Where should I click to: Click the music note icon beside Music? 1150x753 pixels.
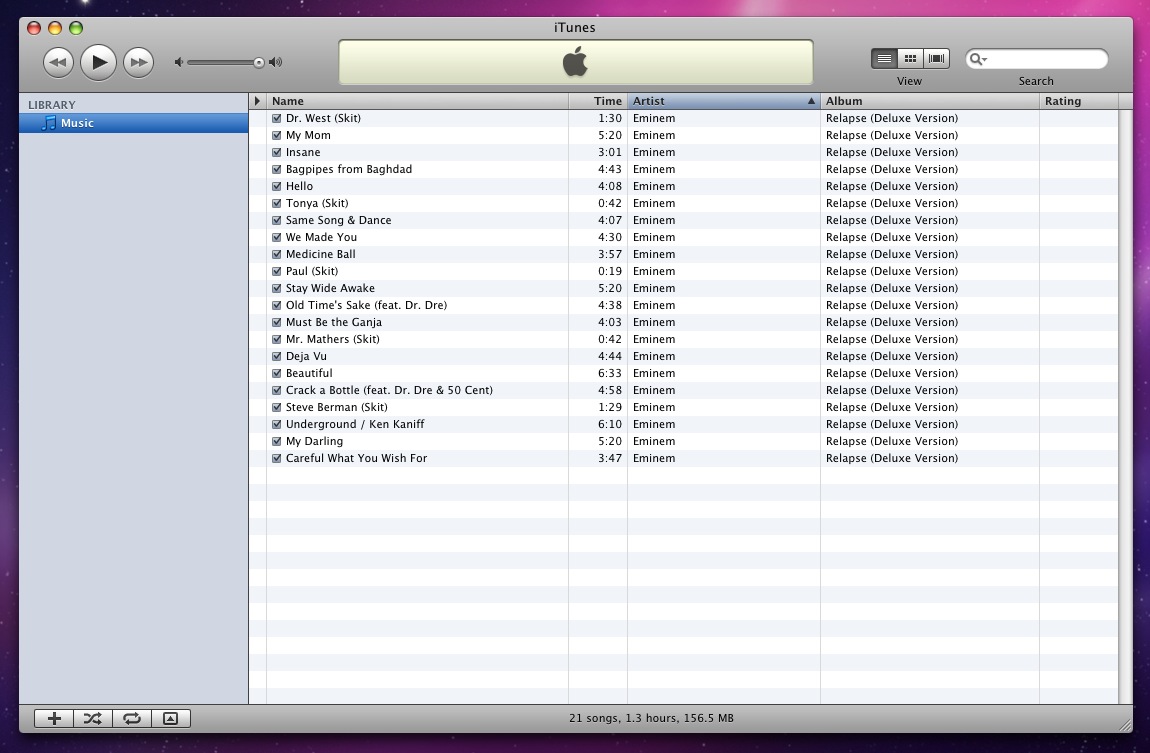pyautogui.click(x=48, y=123)
